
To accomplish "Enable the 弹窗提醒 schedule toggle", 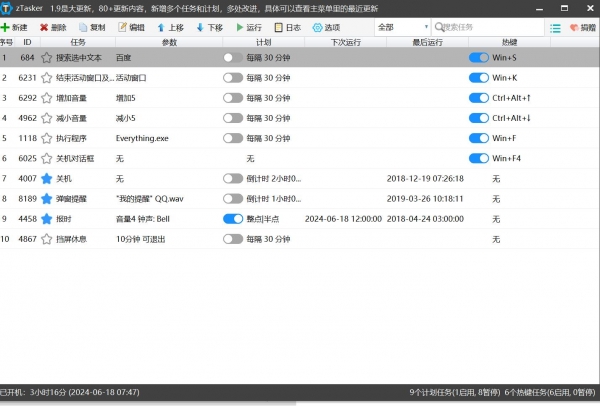I will pos(233,199).
